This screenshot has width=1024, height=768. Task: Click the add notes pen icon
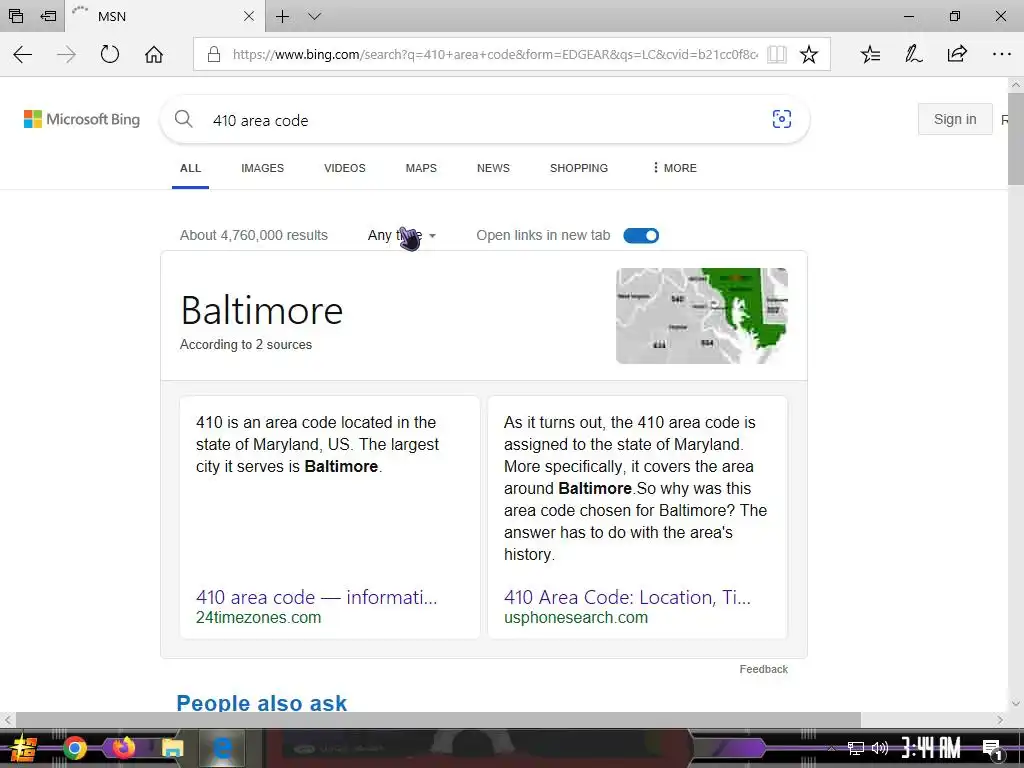tap(913, 54)
